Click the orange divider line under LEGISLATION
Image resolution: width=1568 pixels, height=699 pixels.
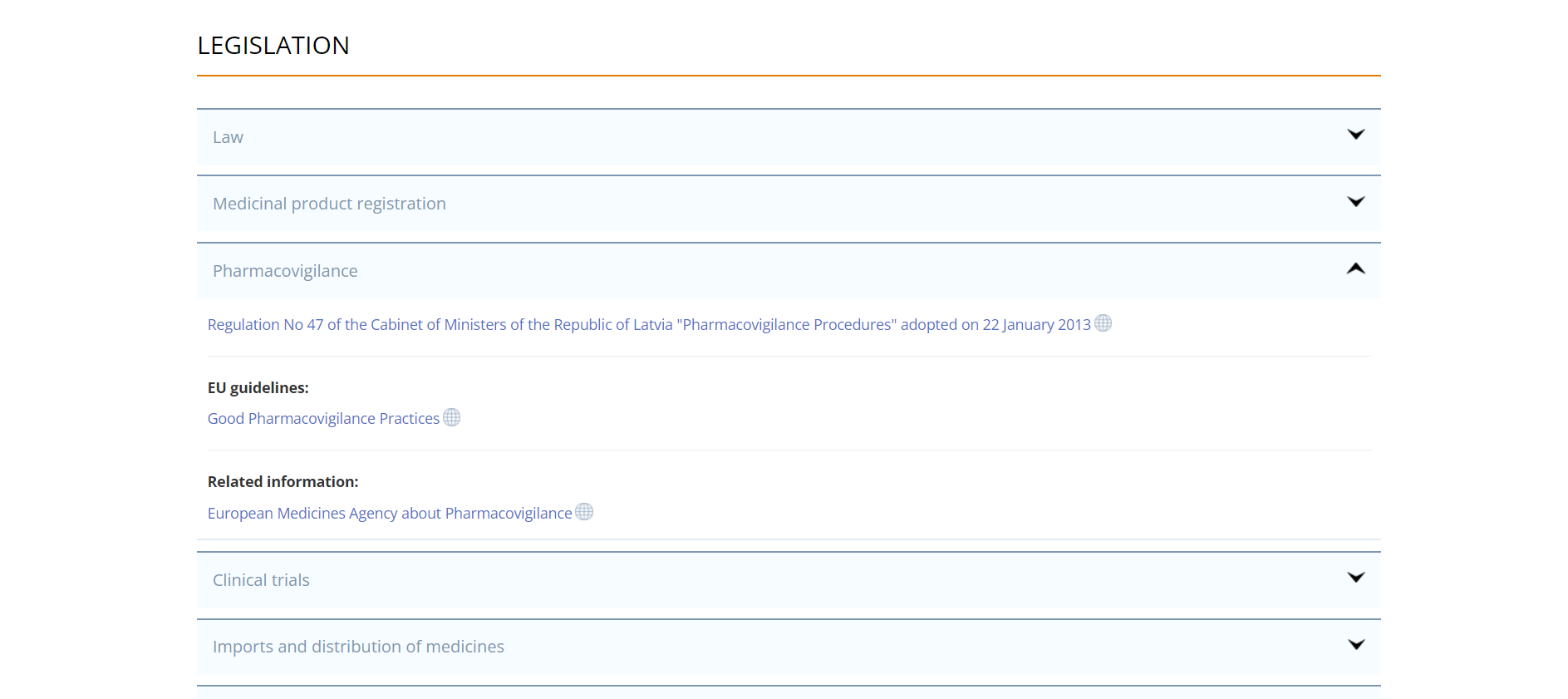pyautogui.click(x=788, y=76)
